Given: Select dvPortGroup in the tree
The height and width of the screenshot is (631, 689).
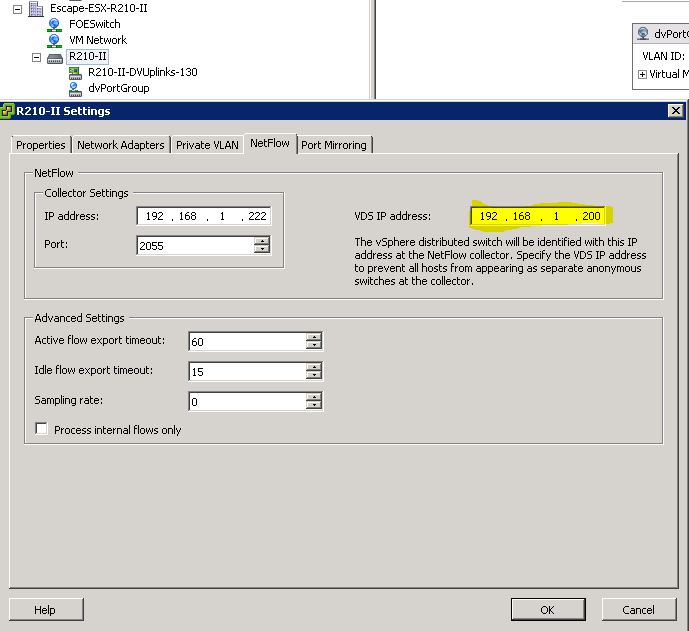Looking at the screenshot, I should [119, 88].
